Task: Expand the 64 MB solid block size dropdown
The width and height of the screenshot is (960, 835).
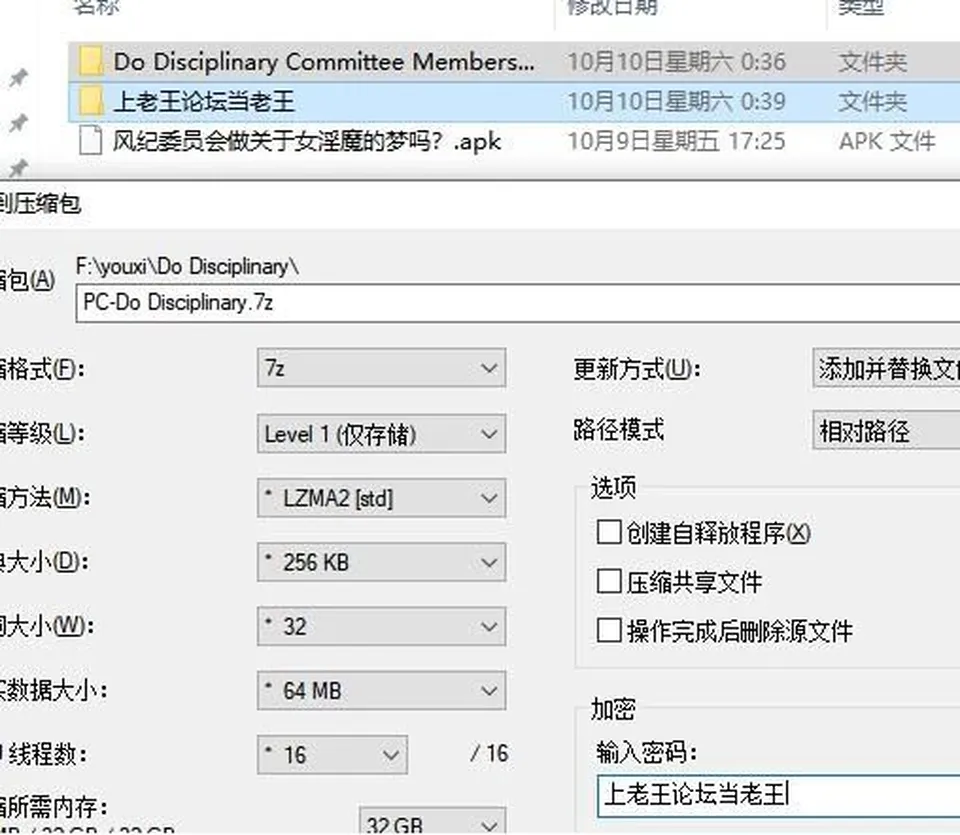Action: 381,691
